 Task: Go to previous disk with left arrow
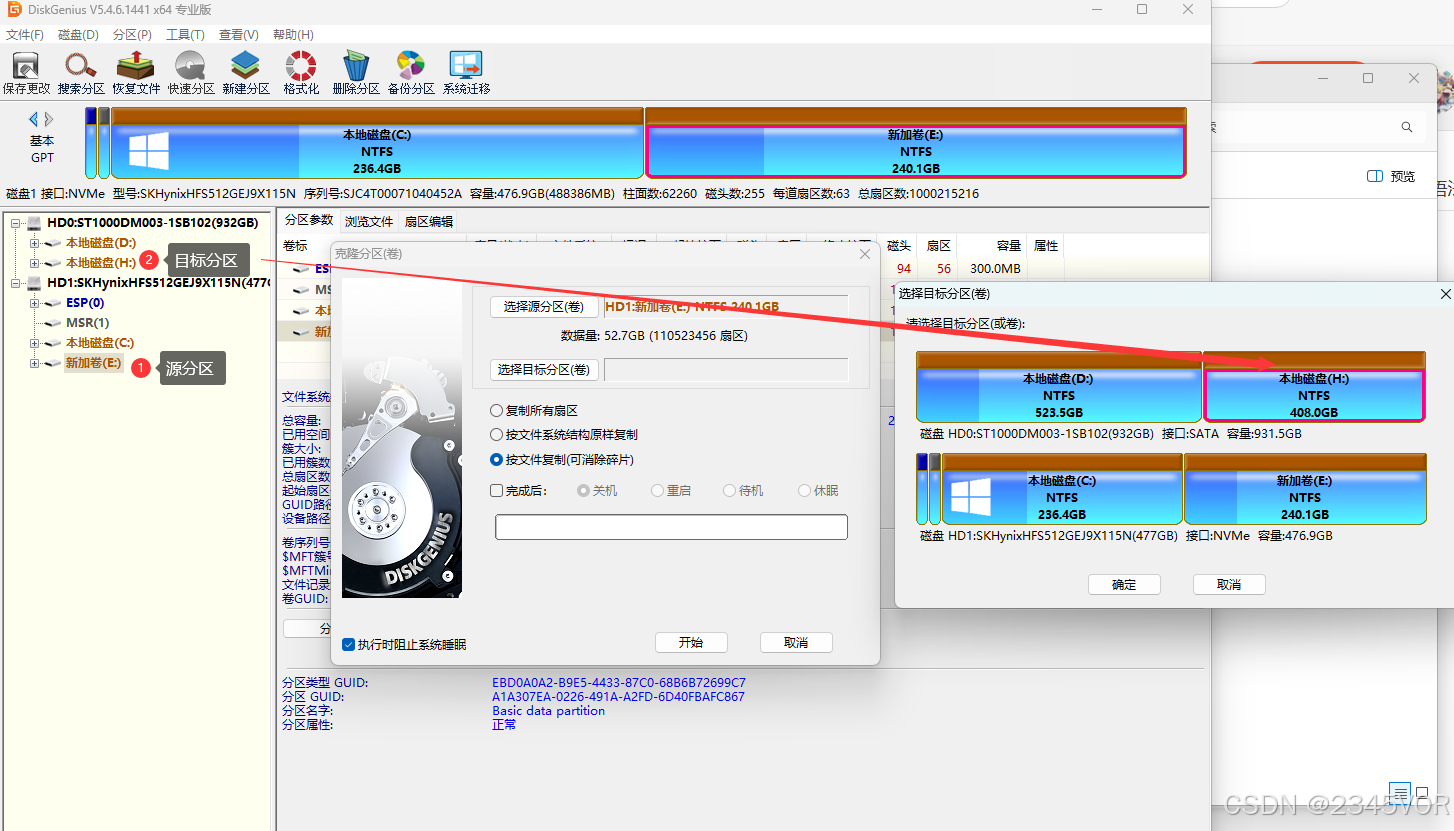point(34,119)
